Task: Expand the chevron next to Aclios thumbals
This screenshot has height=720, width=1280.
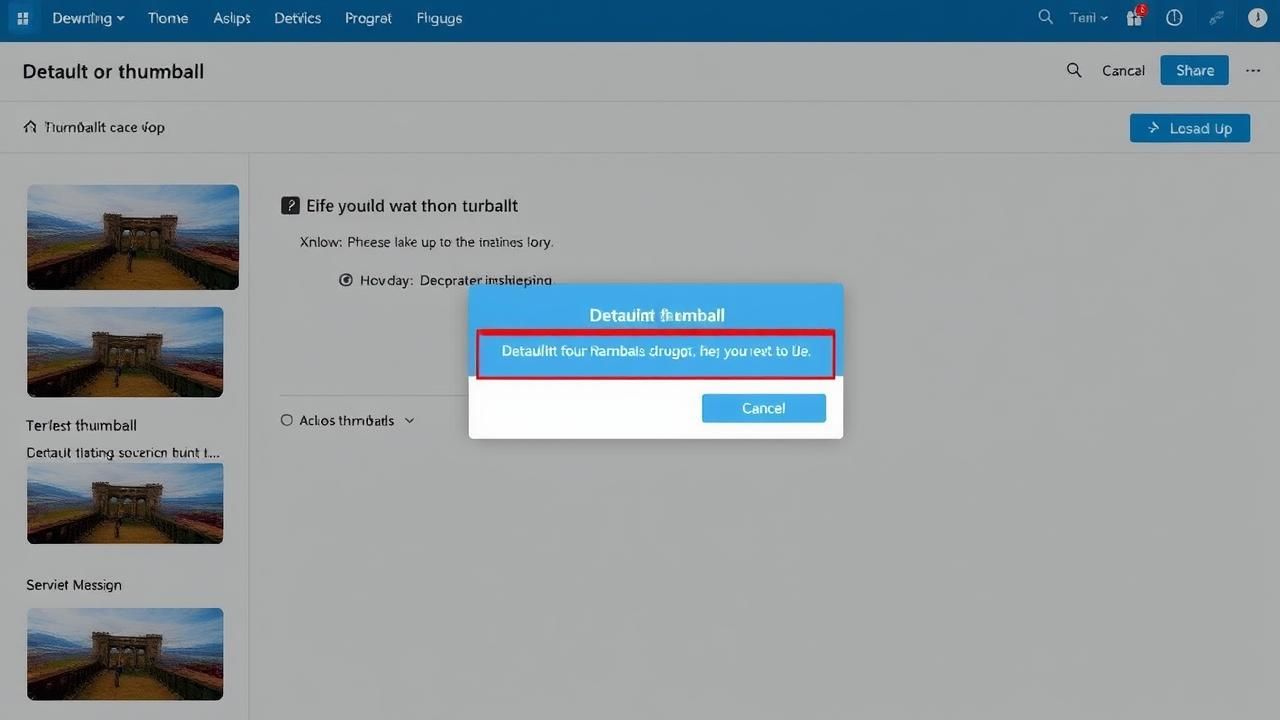Action: pyautogui.click(x=409, y=421)
